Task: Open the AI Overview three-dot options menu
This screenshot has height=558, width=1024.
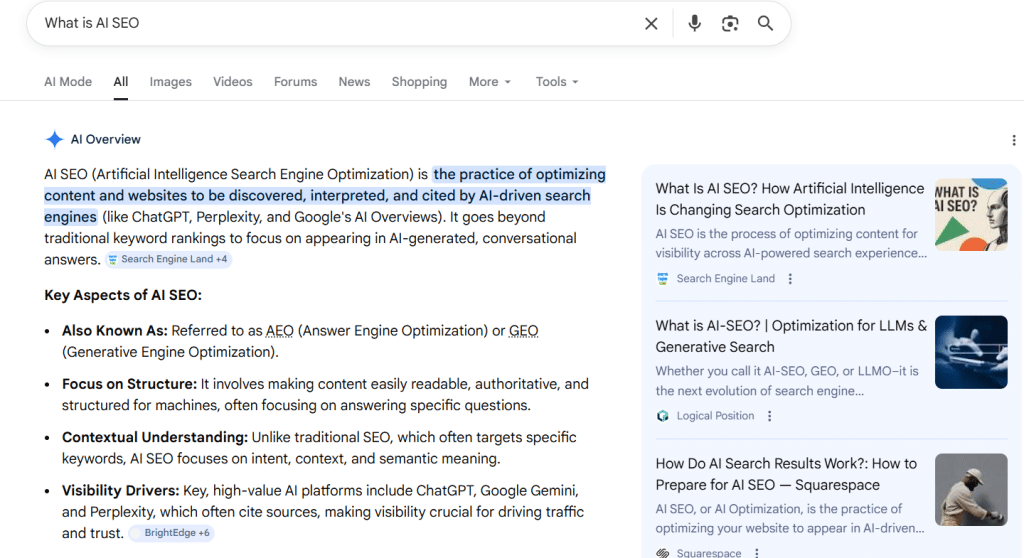Action: [x=1014, y=140]
